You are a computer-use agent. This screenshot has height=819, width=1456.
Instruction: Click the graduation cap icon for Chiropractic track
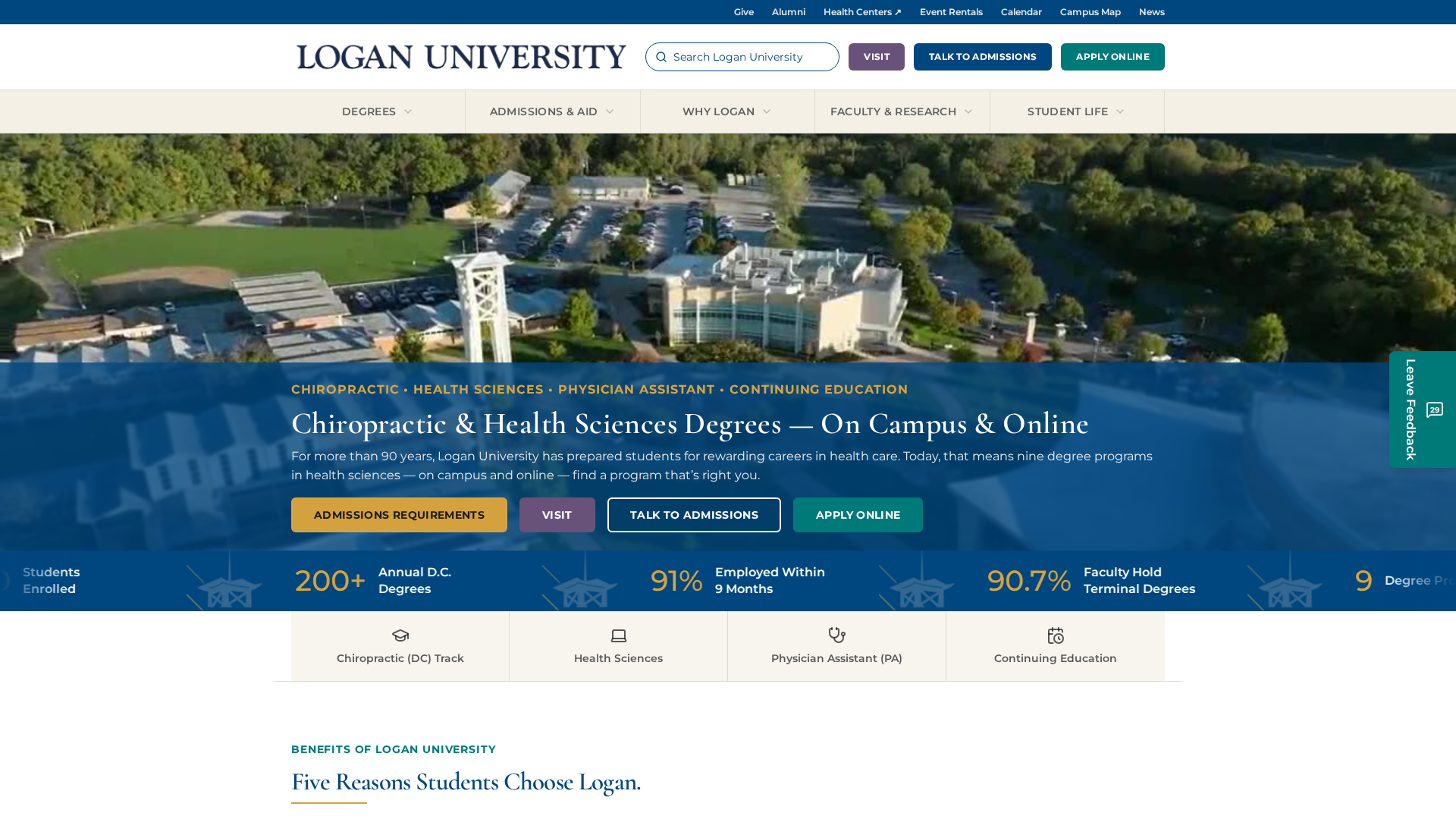400,635
